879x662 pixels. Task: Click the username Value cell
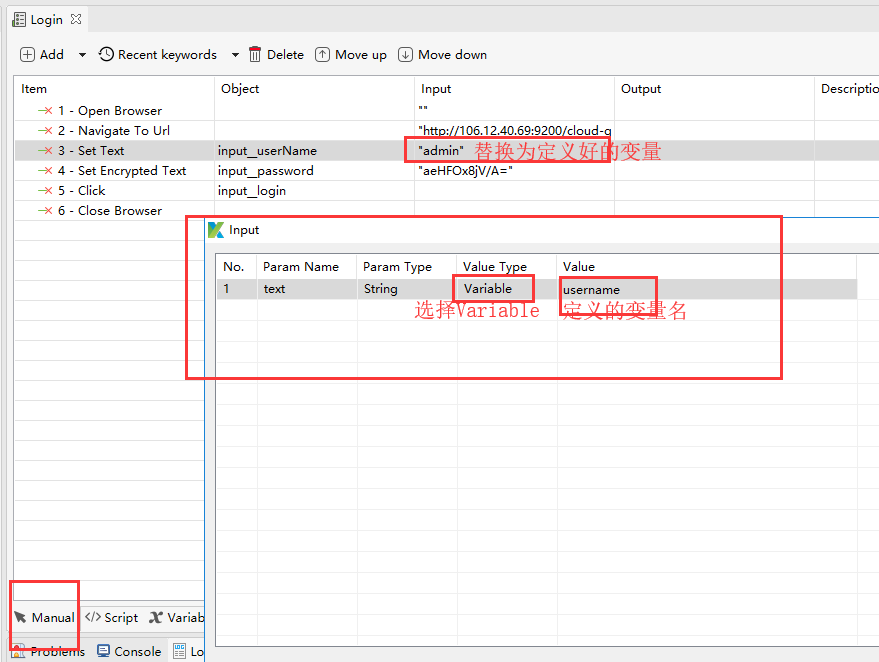coord(706,289)
